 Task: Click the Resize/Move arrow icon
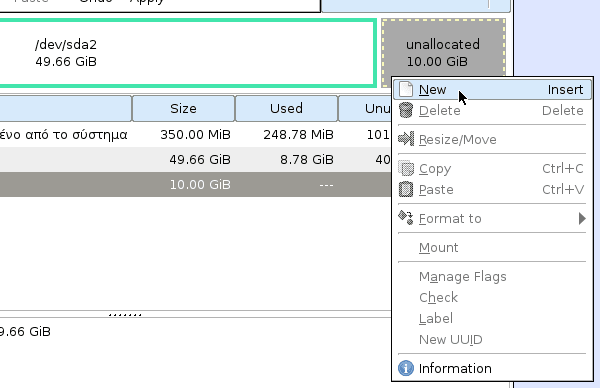406,139
